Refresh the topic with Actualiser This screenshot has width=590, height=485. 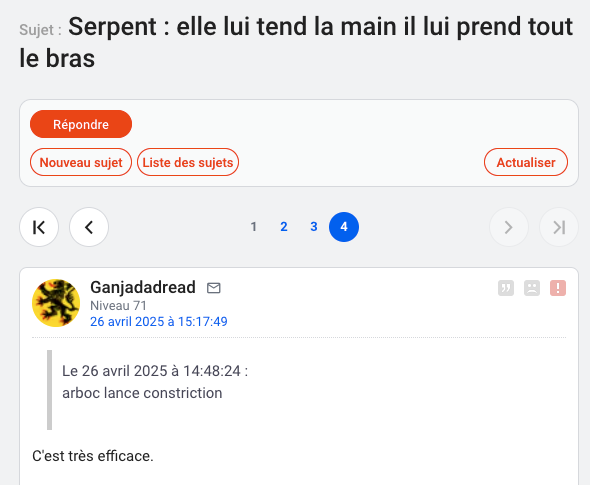526,162
